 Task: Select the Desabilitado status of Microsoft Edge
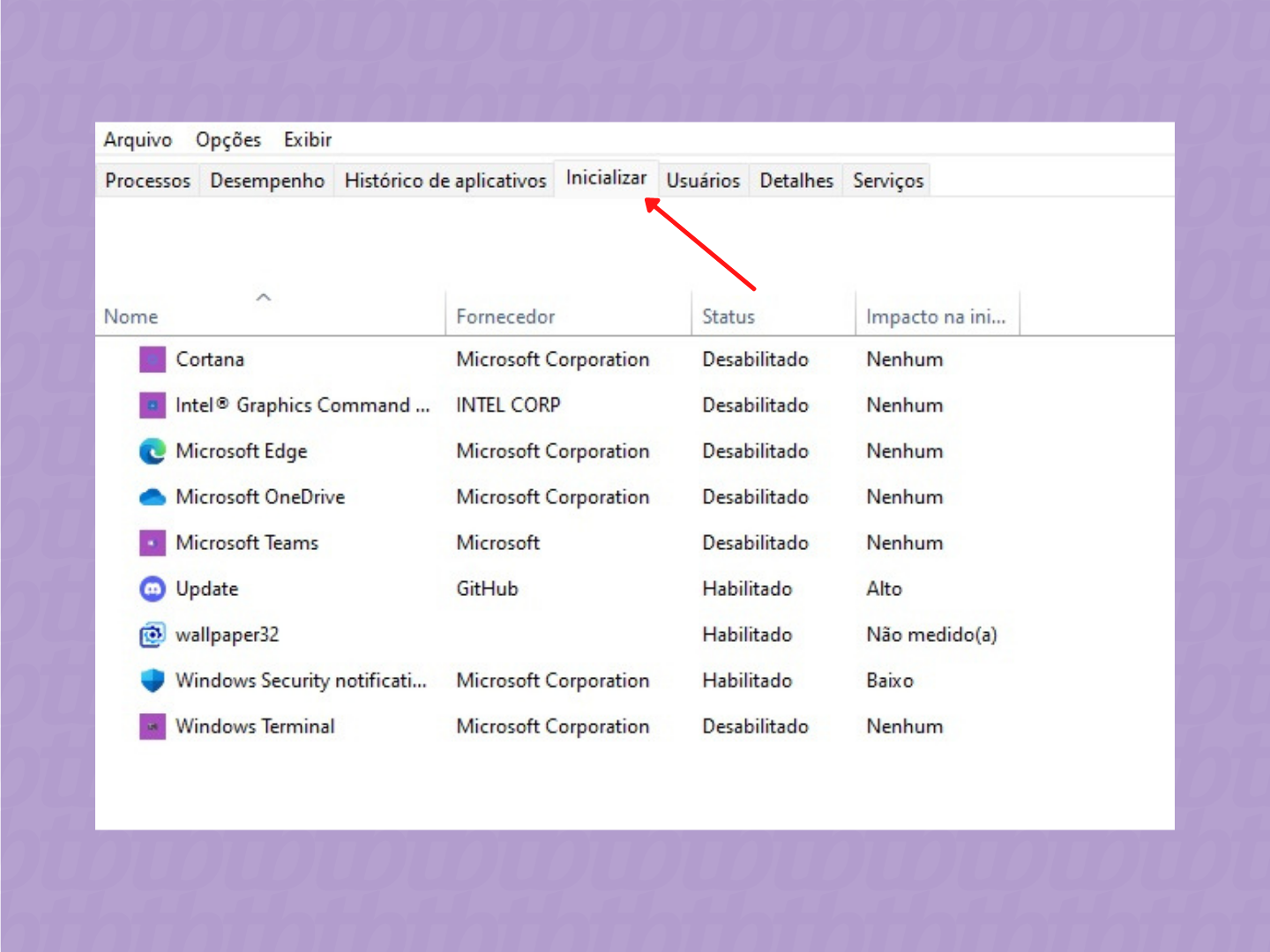(x=755, y=451)
